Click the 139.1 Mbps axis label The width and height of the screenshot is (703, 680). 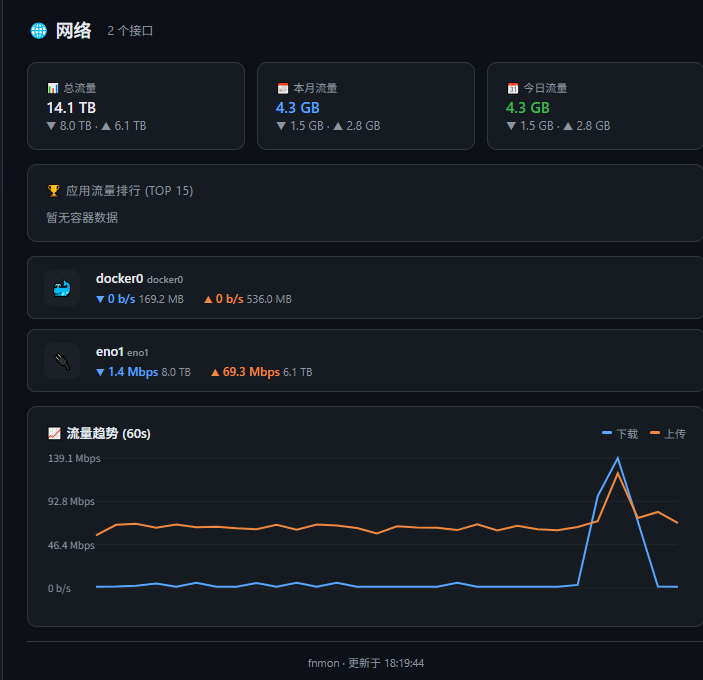pyautogui.click(x=74, y=459)
